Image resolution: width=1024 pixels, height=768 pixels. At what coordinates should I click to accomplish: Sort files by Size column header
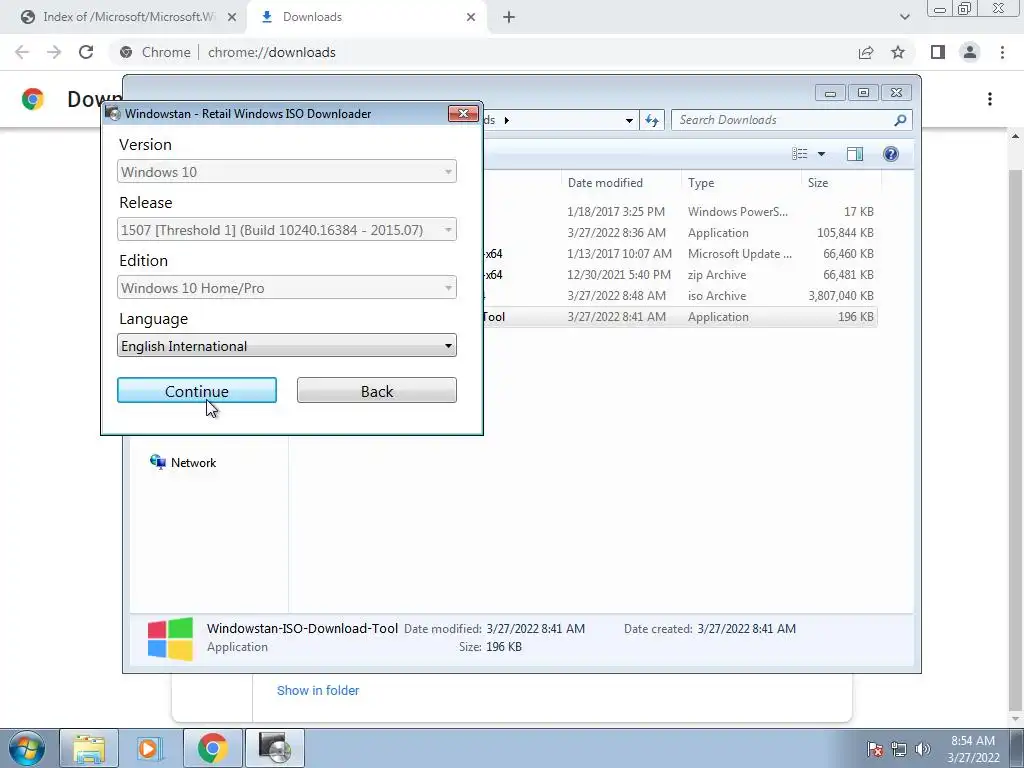(x=818, y=183)
